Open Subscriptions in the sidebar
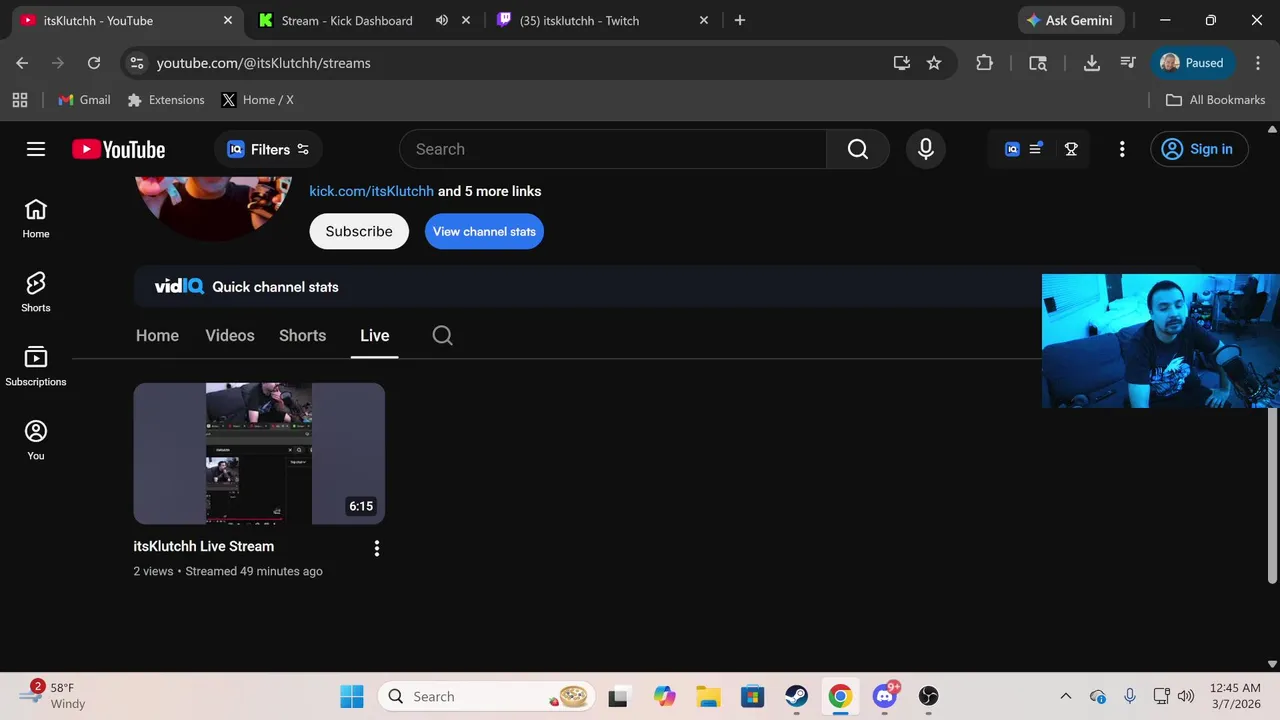The image size is (1280, 720). [x=36, y=366]
